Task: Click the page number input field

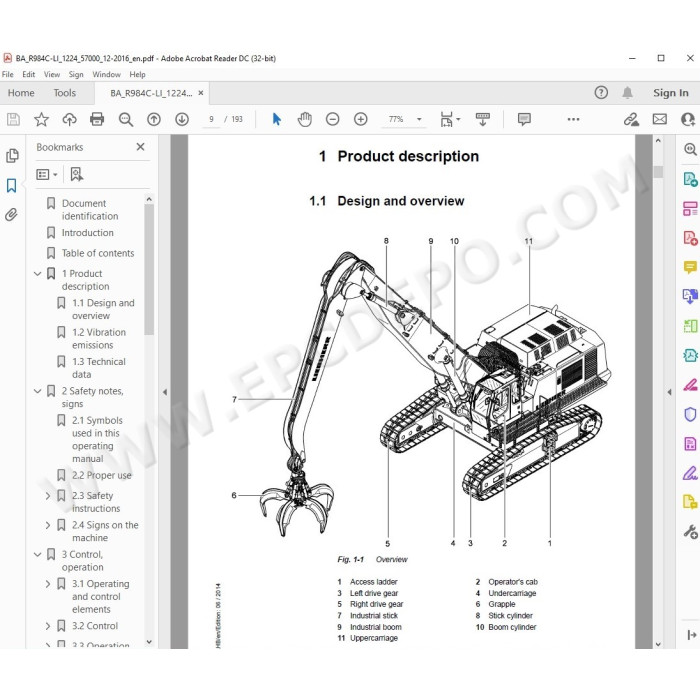Action: click(211, 119)
